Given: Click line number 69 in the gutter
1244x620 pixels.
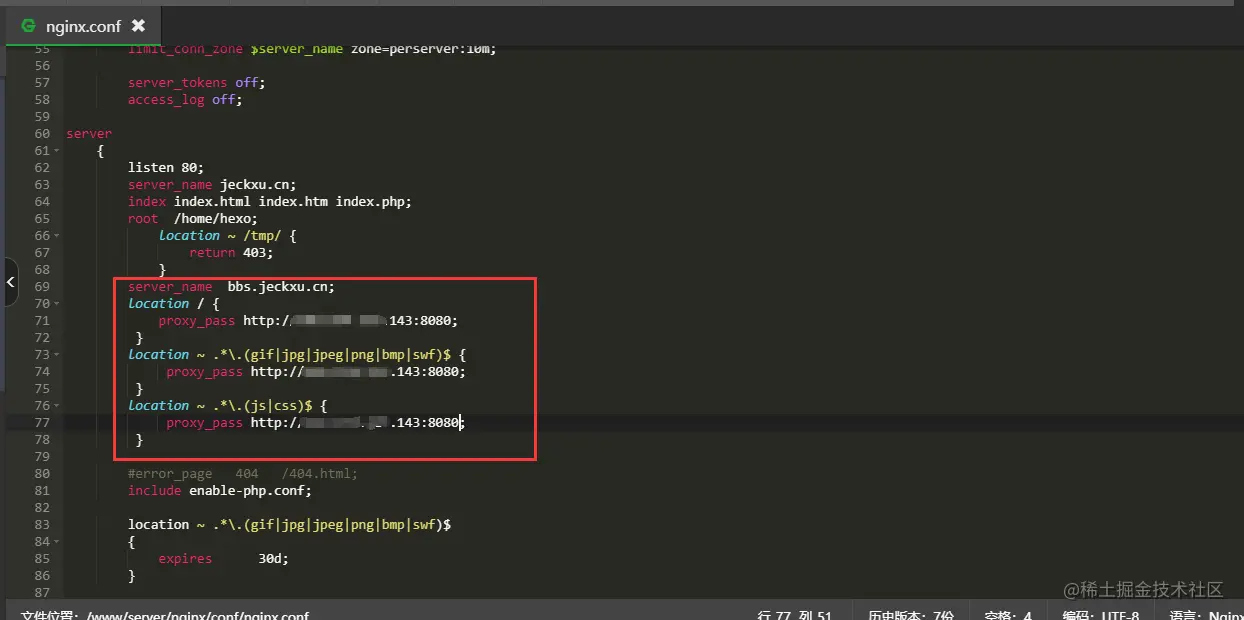Looking at the screenshot, I should click(41, 287).
